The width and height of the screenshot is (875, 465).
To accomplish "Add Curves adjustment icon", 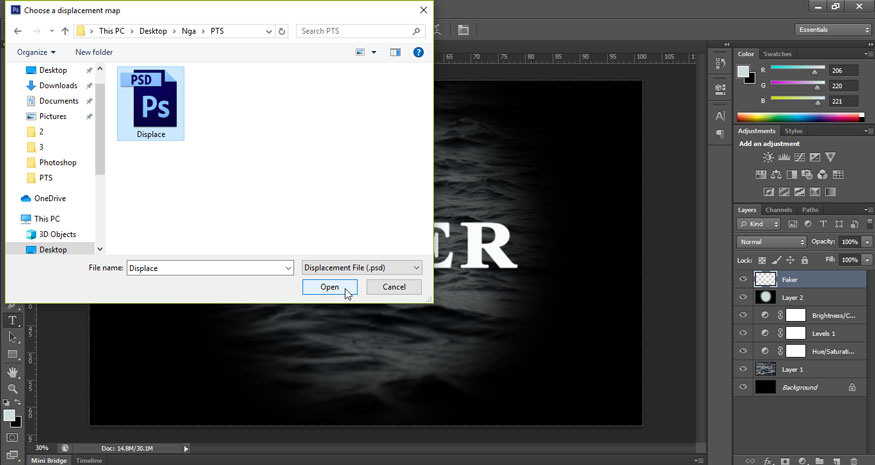I will pos(800,157).
